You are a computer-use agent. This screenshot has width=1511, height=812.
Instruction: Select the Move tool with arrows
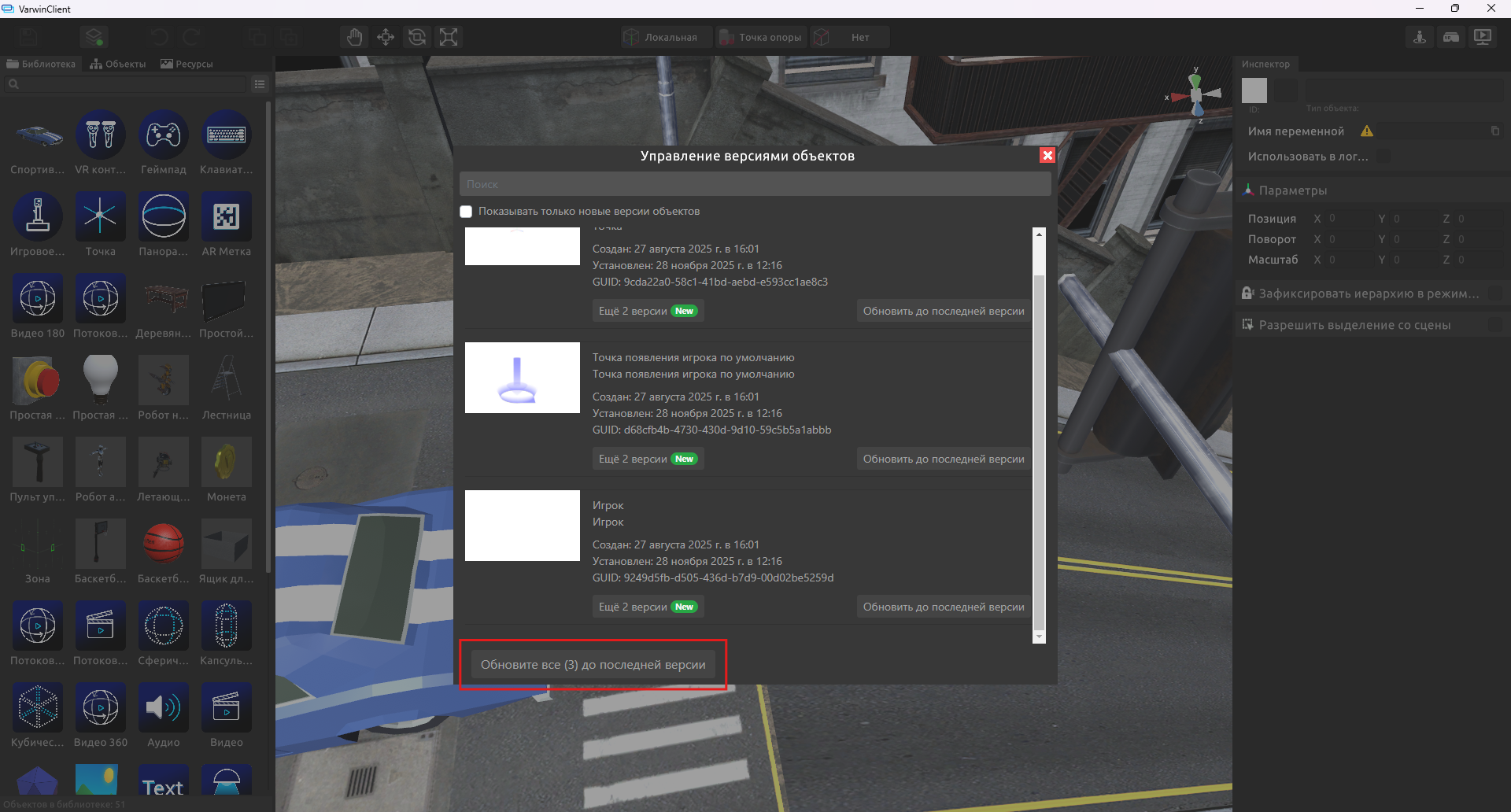coord(386,37)
